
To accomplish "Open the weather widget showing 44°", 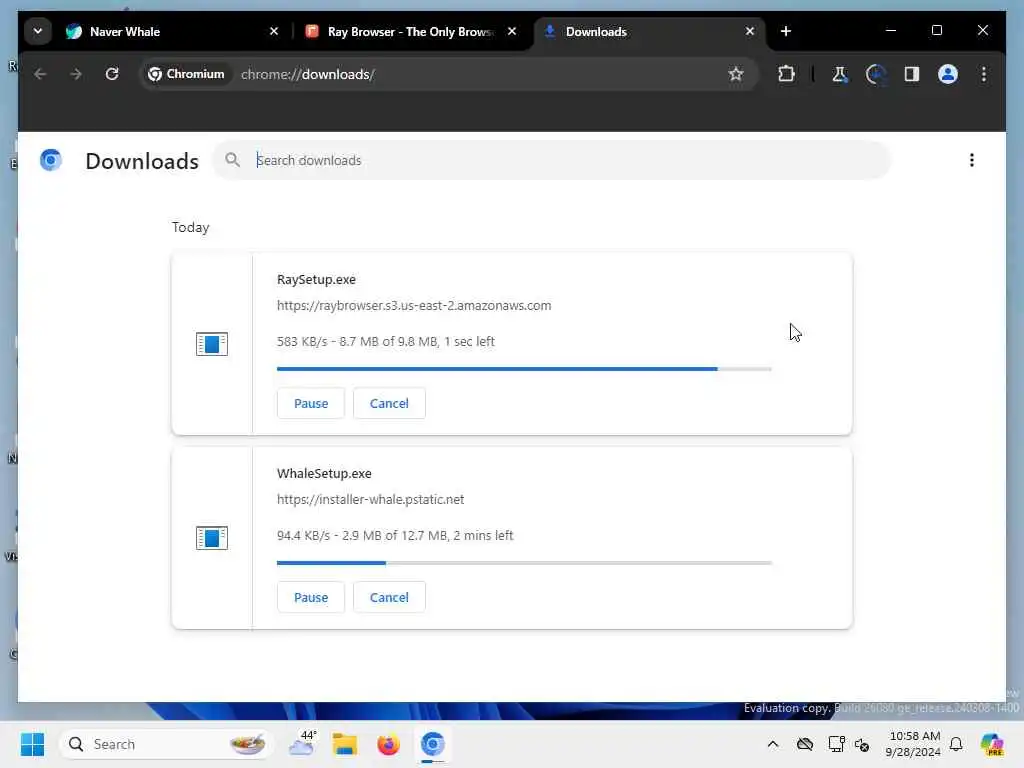I will [x=302, y=744].
